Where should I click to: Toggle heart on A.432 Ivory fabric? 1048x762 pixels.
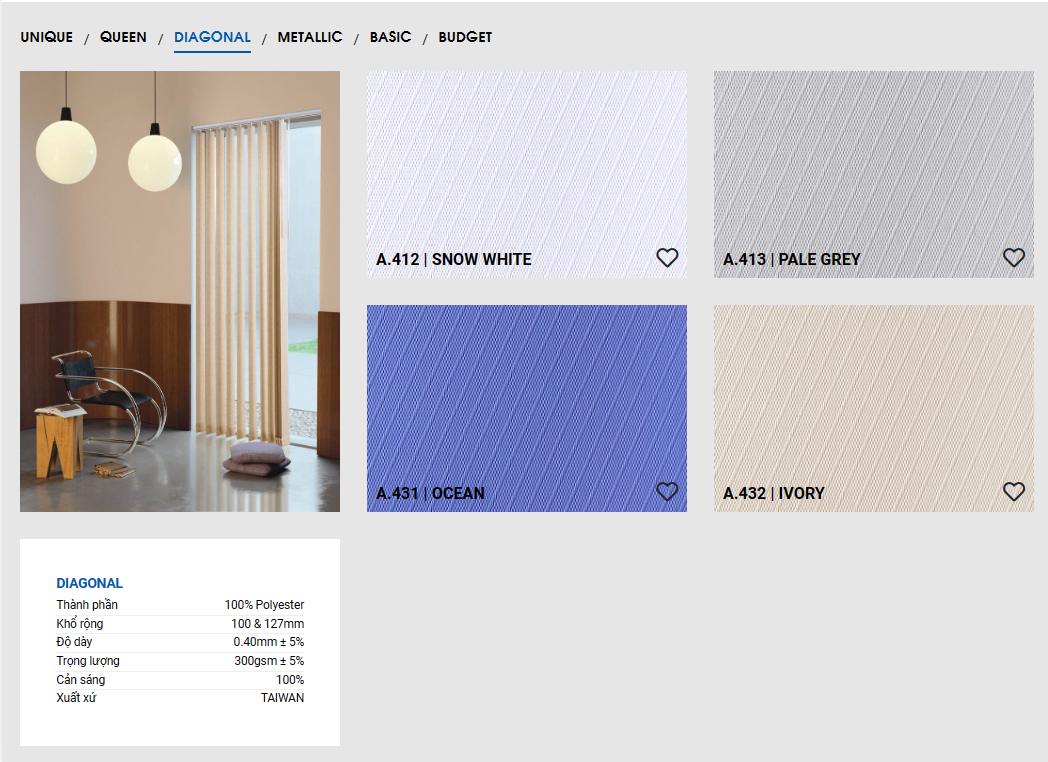pos(1014,491)
